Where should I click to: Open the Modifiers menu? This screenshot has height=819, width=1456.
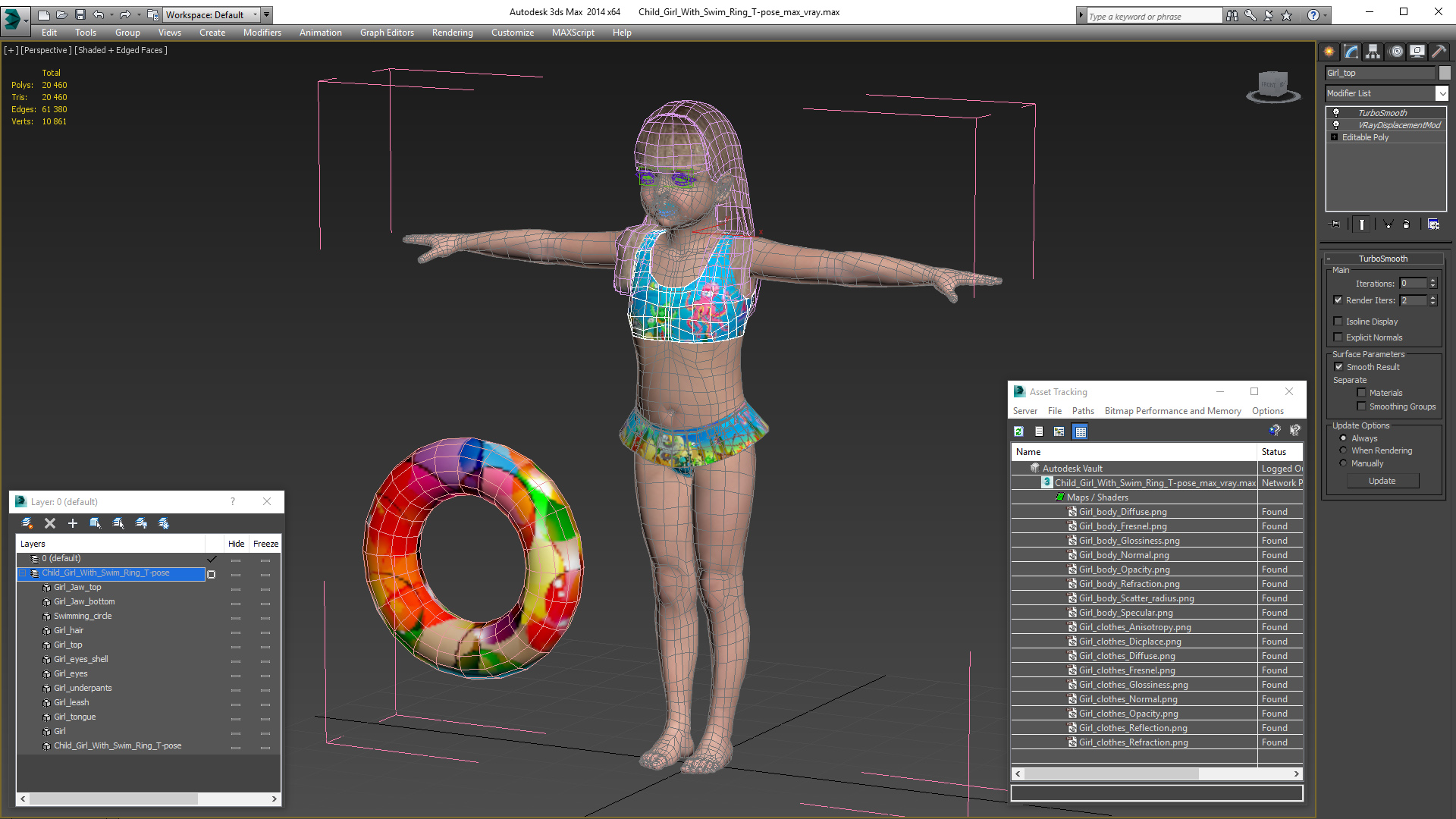coord(262,33)
